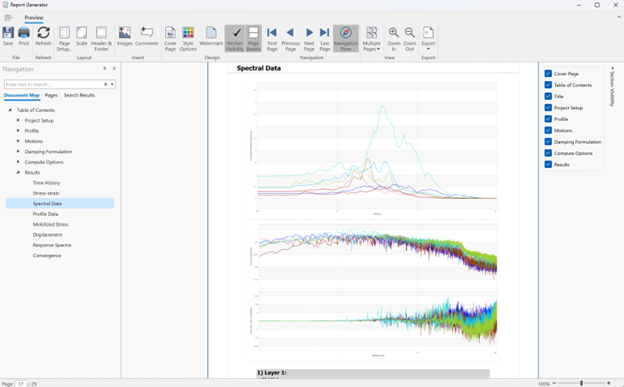Select Convergence in document map
This screenshot has width=624, height=387.
[47, 255]
